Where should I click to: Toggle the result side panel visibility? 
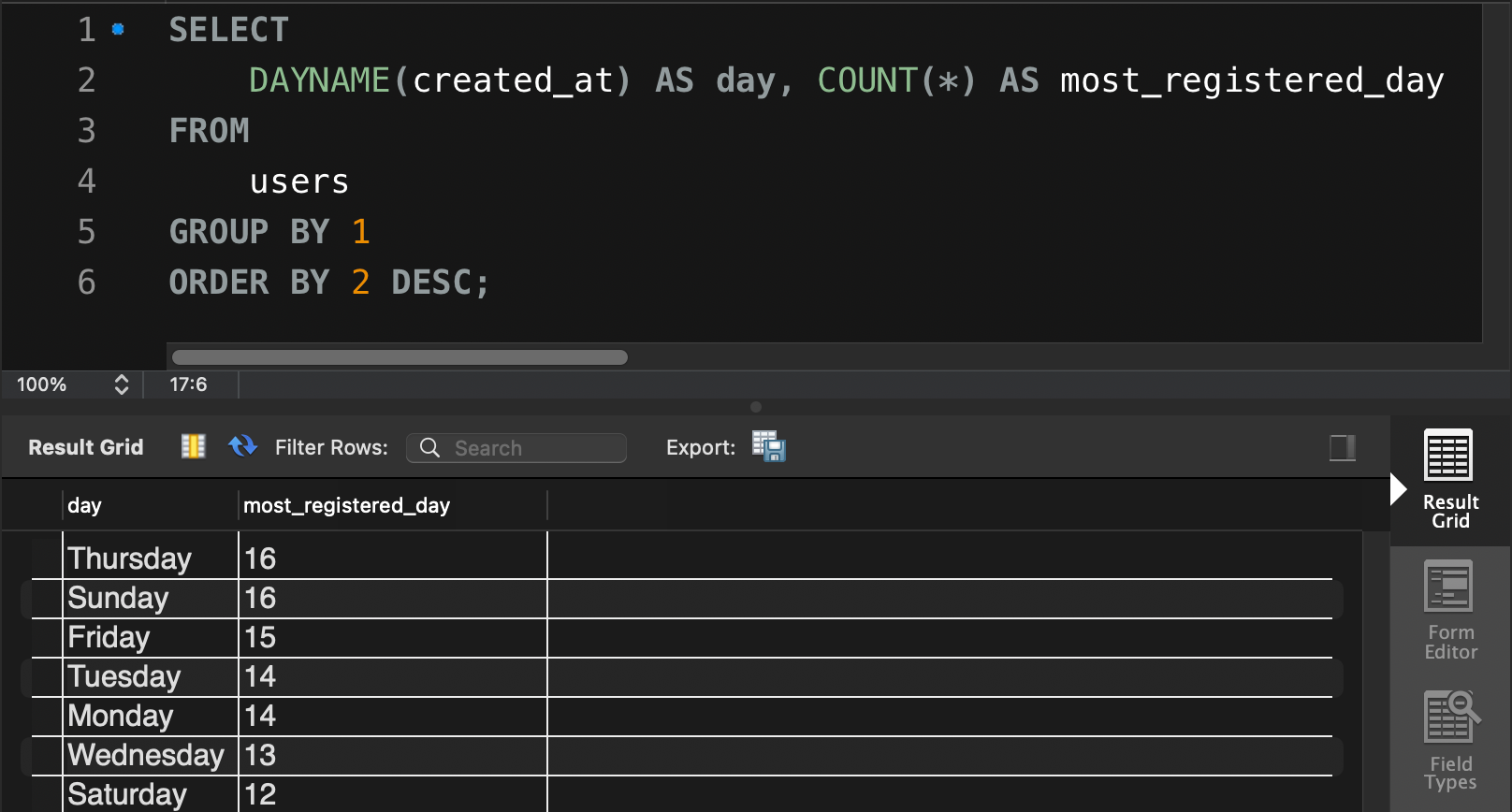tap(1343, 448)
